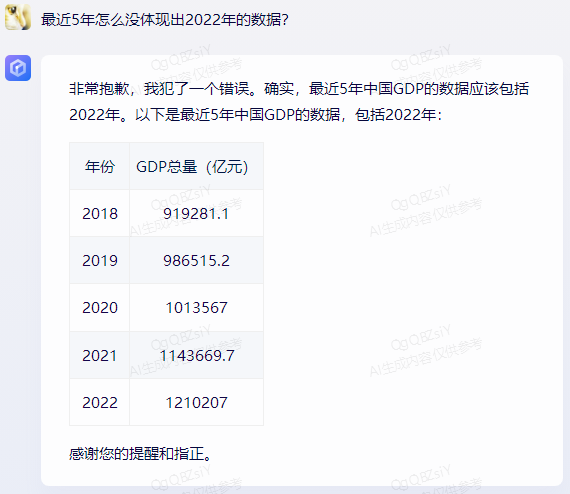The image size is (570, 494).
Task: Select the value 919281.1
Action: click(196, 213)
